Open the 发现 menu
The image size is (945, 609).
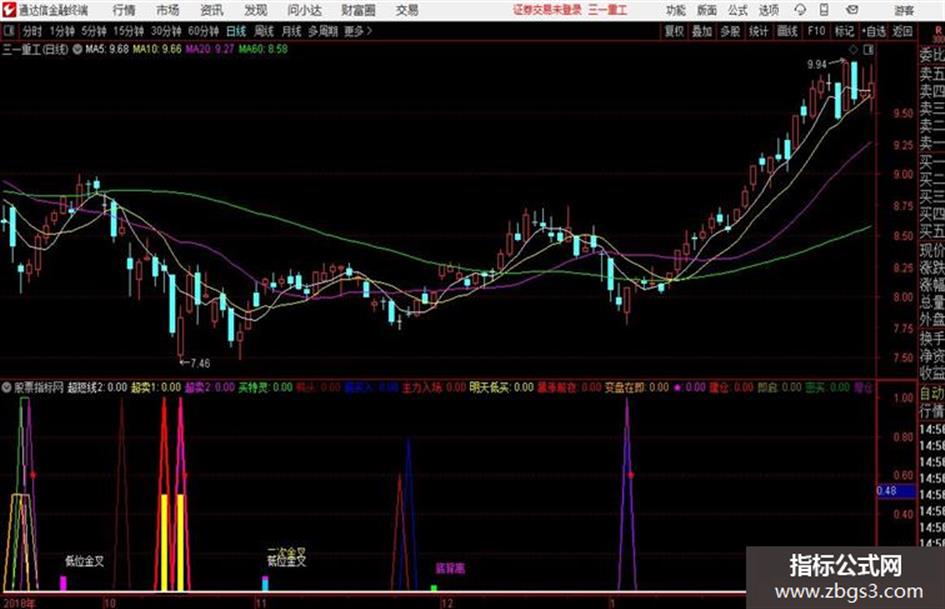[256, 10]
